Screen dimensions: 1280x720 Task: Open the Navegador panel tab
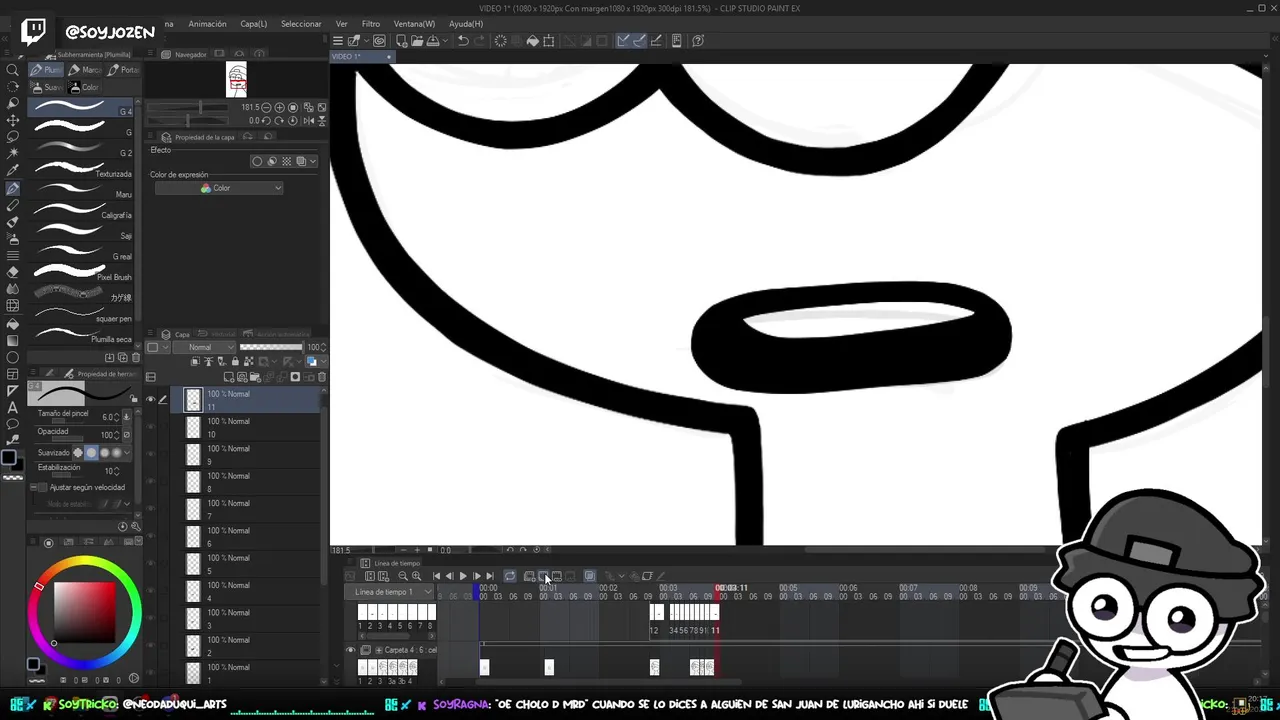click(x=184, y=54)
